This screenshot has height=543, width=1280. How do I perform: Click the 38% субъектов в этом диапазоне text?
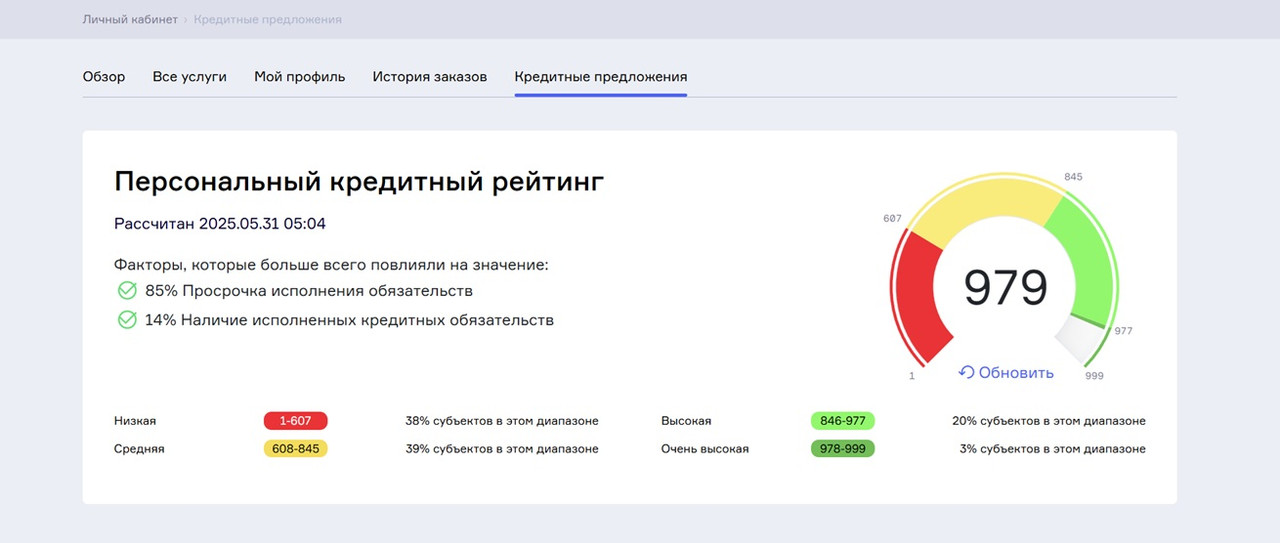[502, 421]
